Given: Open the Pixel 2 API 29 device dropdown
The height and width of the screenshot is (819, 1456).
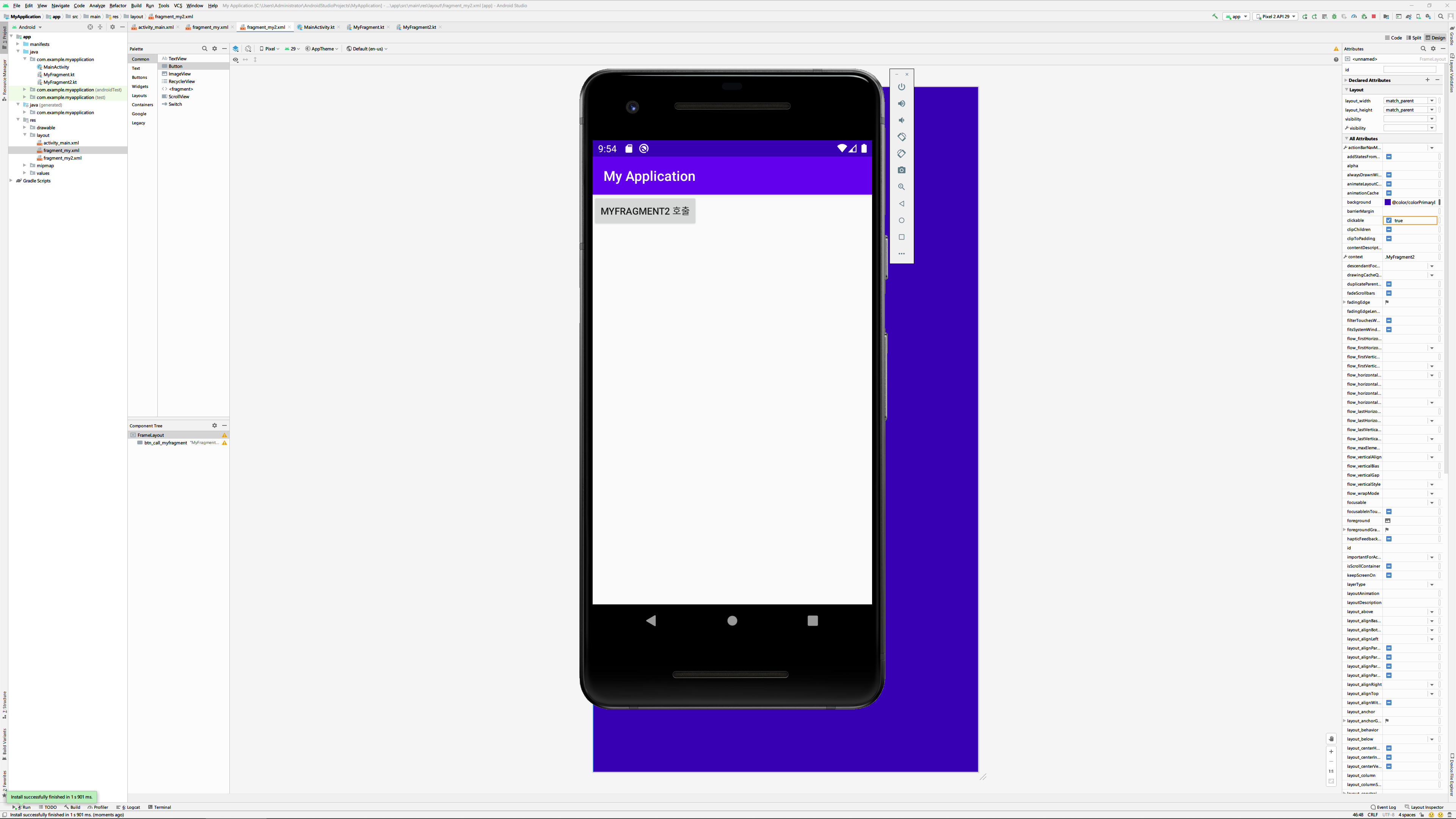Looking at the screenshot, I should [x=1275, y=16].
